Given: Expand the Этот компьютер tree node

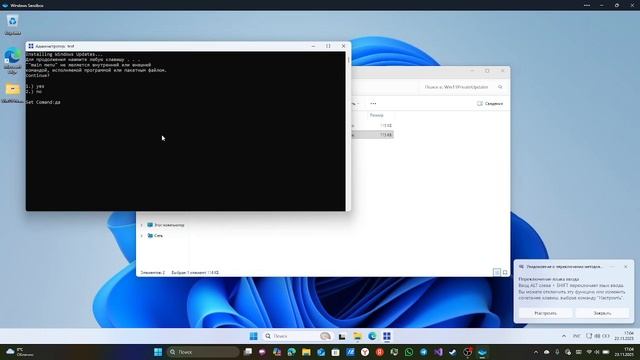Looking at the screenshot, I should point(142,225).
